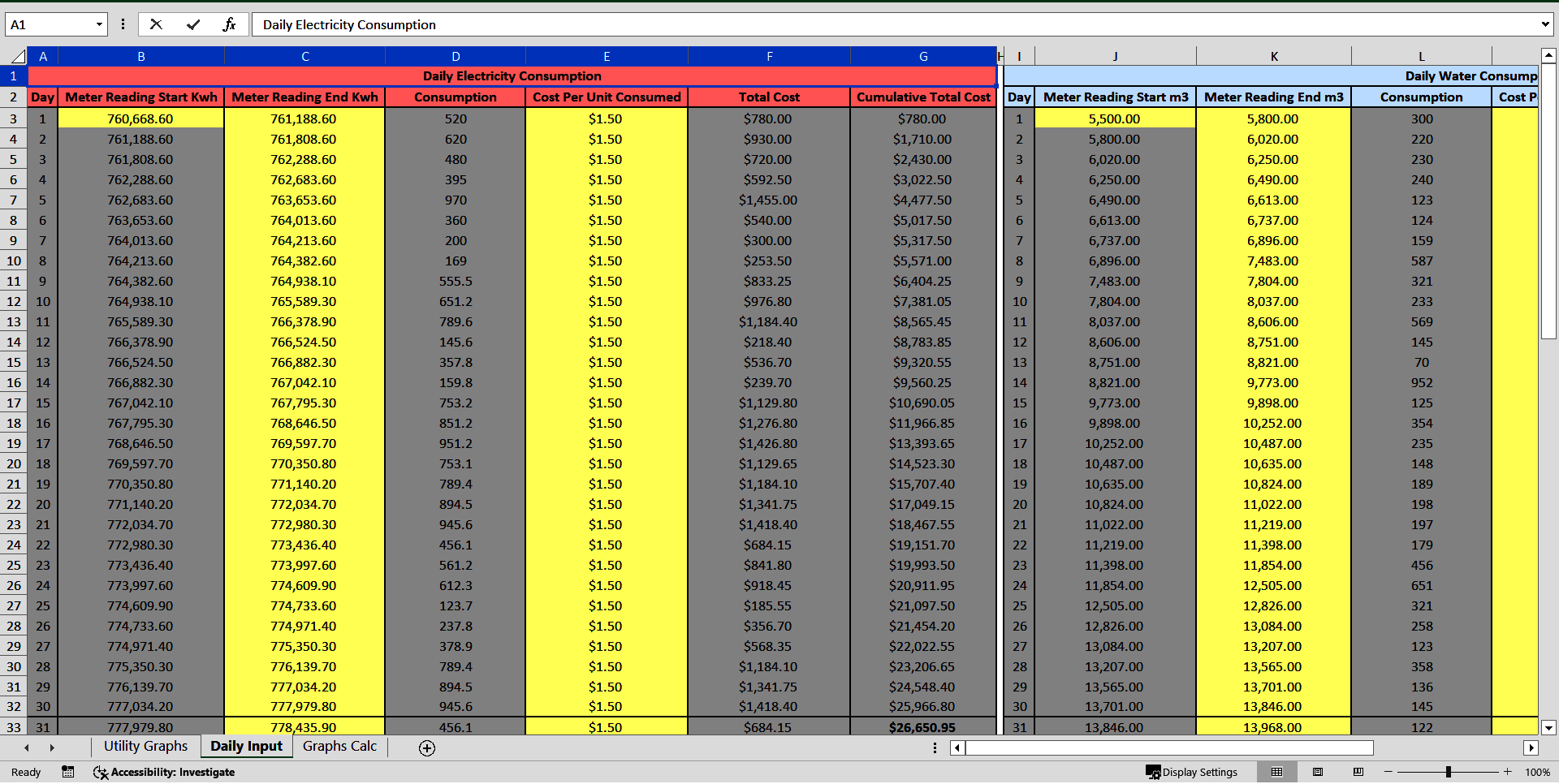Screen dimensions: 1559x784
Task: Click the Select All corner triangle
Action: tap(18, 56)
